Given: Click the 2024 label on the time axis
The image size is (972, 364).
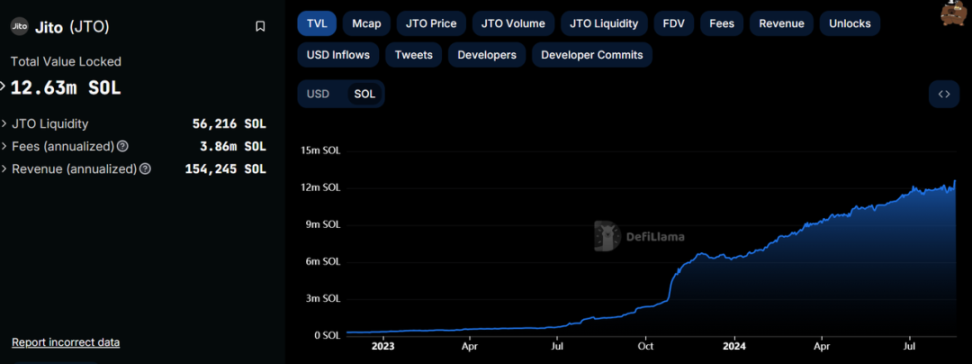Looking at the screenshot, I should pos(734,347).
